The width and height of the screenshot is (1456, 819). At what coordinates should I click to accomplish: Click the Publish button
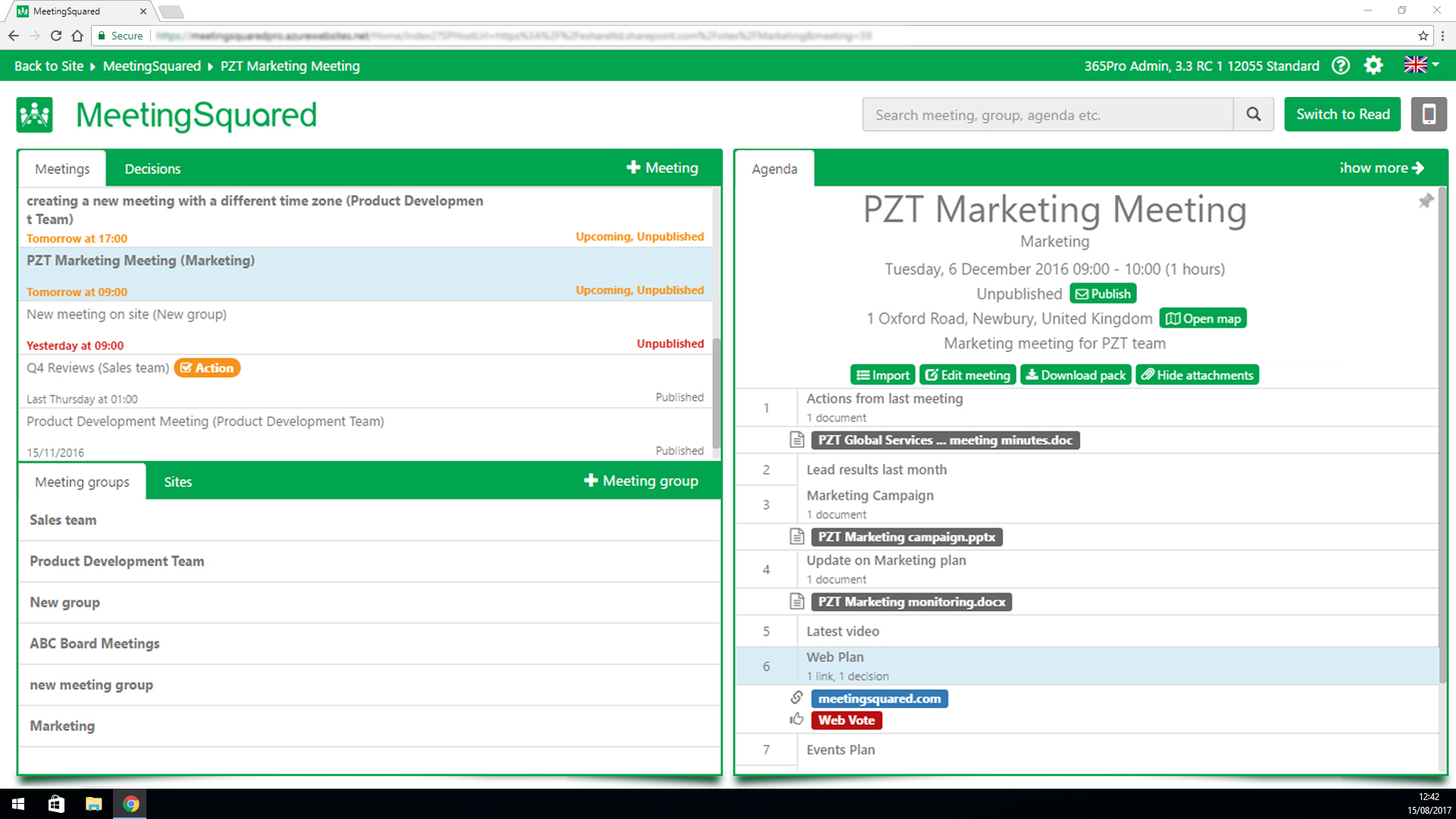click(1103, 294)
